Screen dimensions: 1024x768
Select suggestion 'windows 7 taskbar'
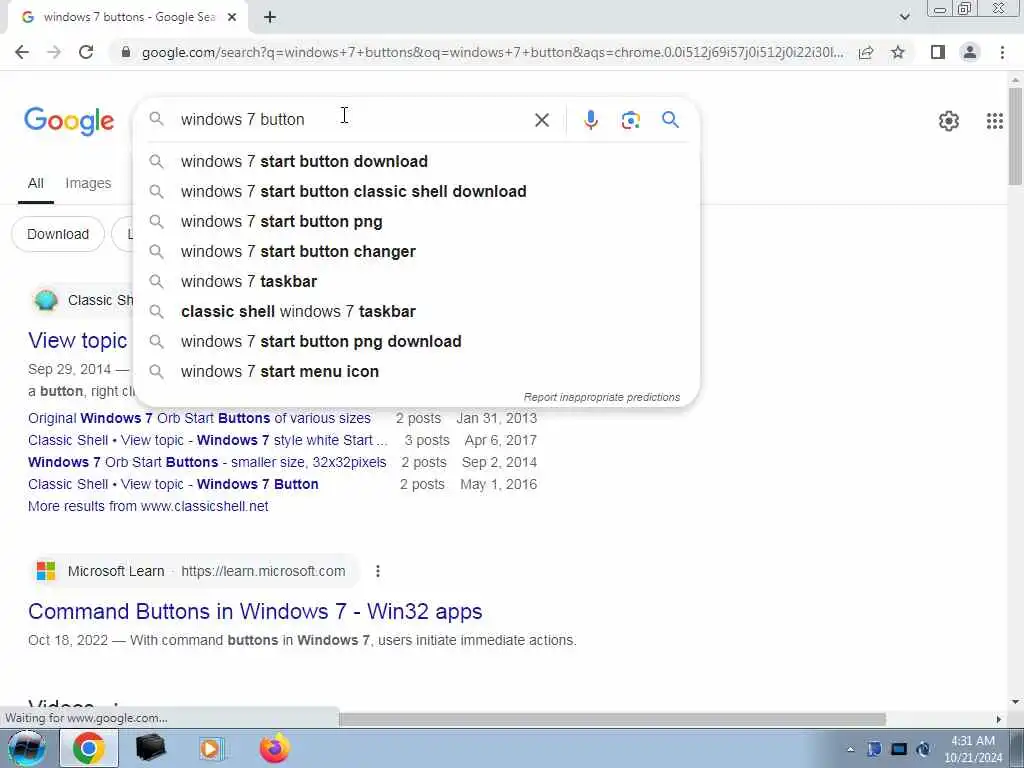[x=417, y=281]
